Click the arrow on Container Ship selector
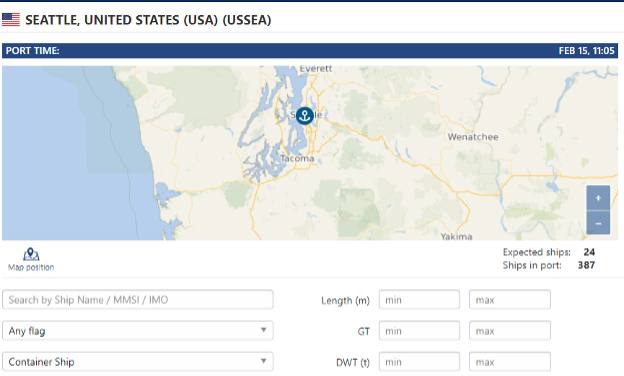 263,361
